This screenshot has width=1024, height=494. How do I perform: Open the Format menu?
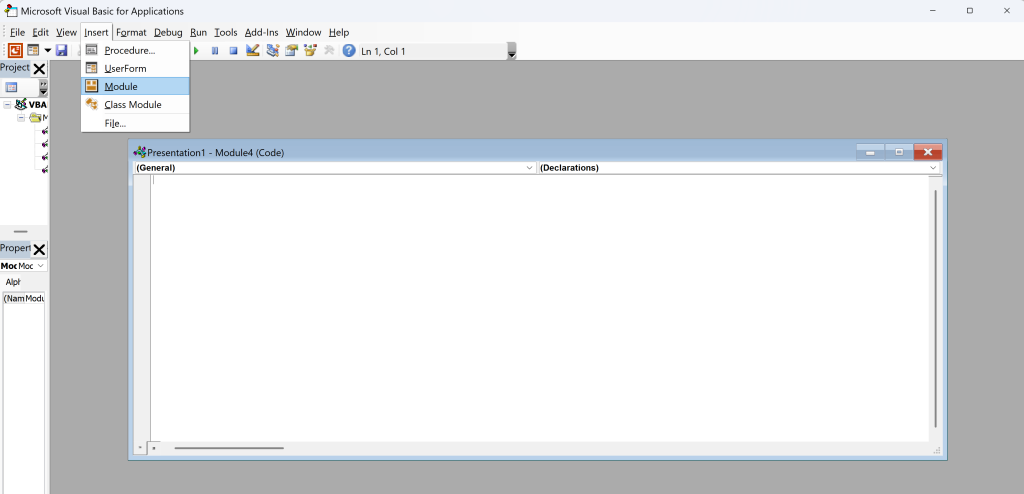[x=131, y=32]
